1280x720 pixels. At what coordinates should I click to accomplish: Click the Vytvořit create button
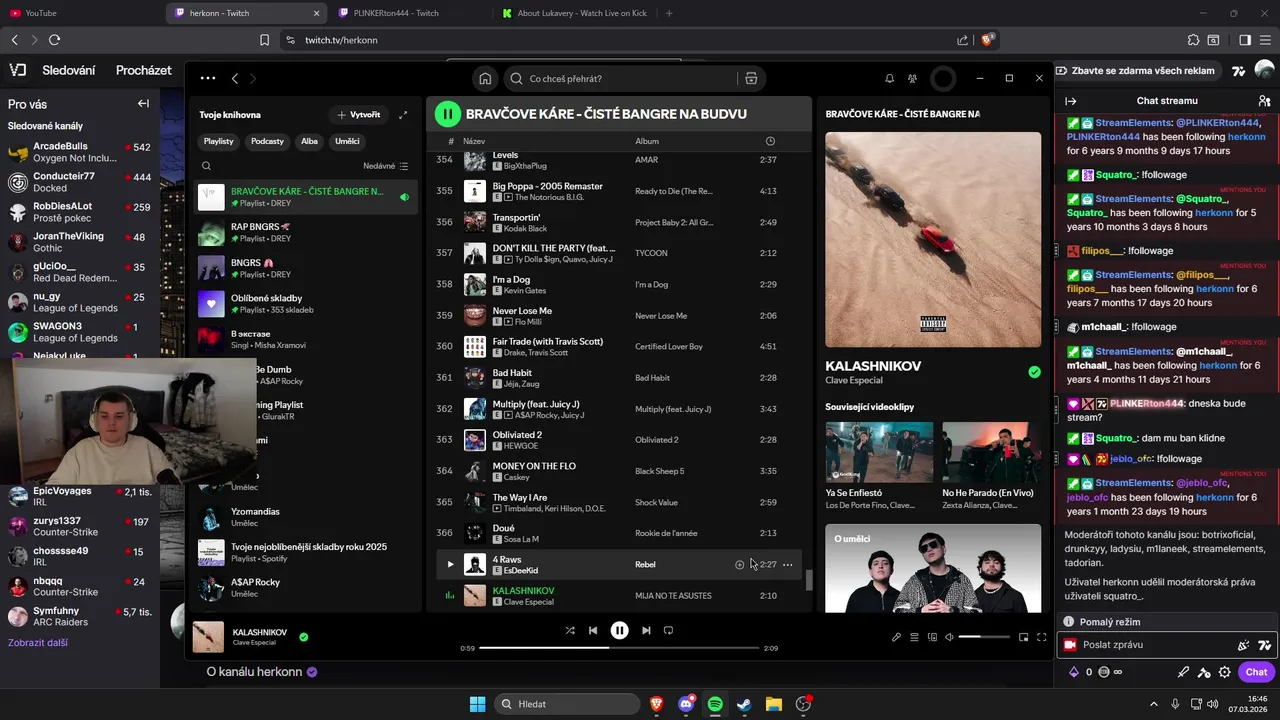pyautogui.click(x=358, y=115)
